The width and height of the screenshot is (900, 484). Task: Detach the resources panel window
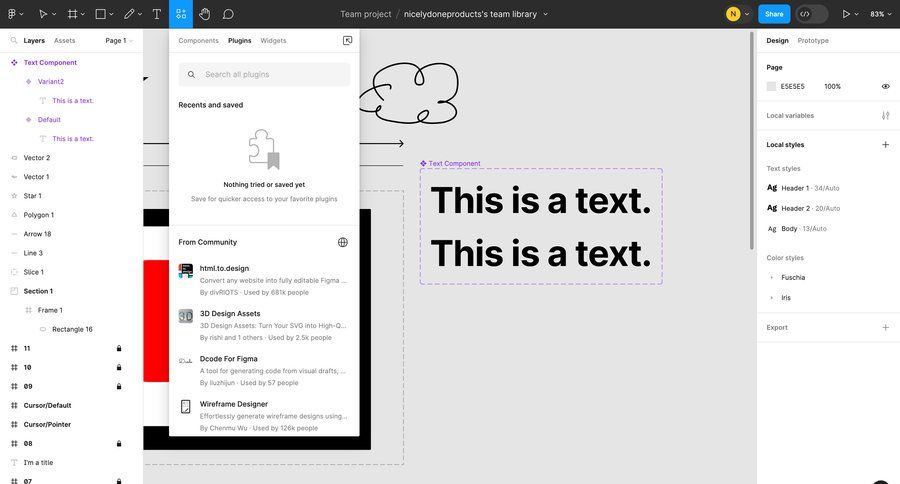coord(347,40)
